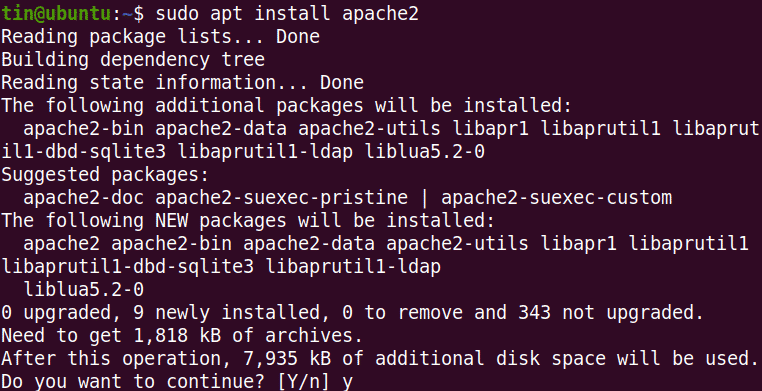
Task: Click after the typed 'y' answer
Action: (x=356, y=382)
